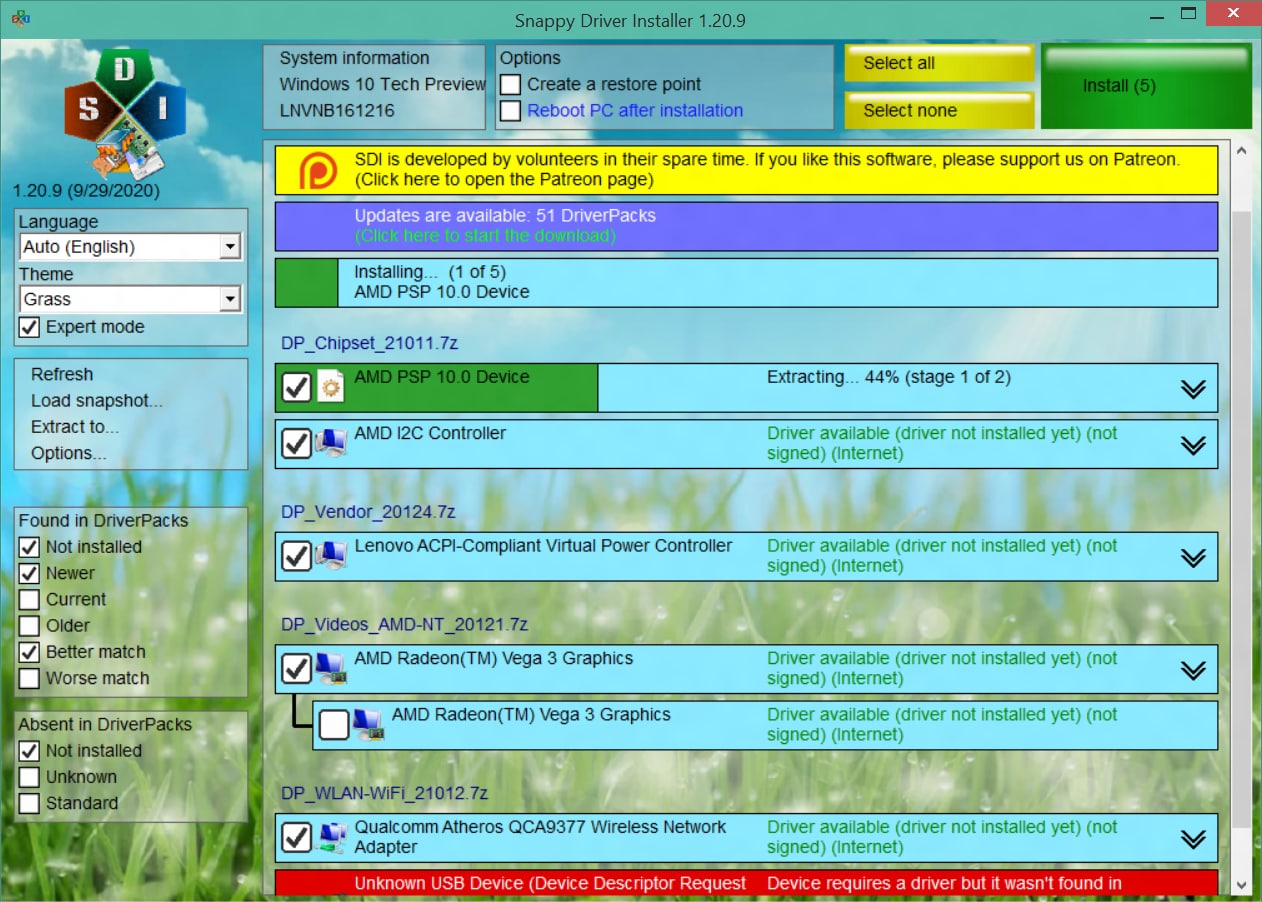Start the DriverPacks update download

click(x=746, y=226)
